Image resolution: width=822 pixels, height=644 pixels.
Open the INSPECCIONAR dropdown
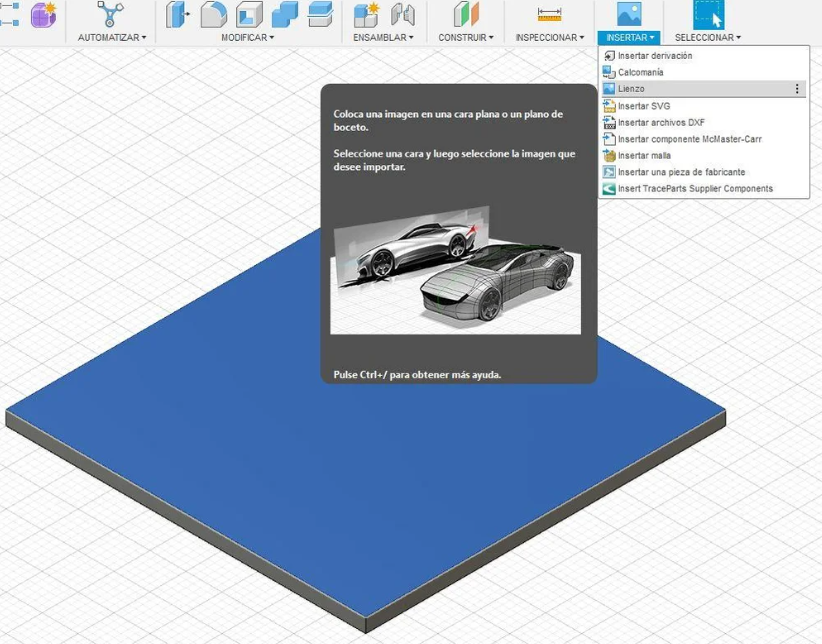[x=549, y=38]
